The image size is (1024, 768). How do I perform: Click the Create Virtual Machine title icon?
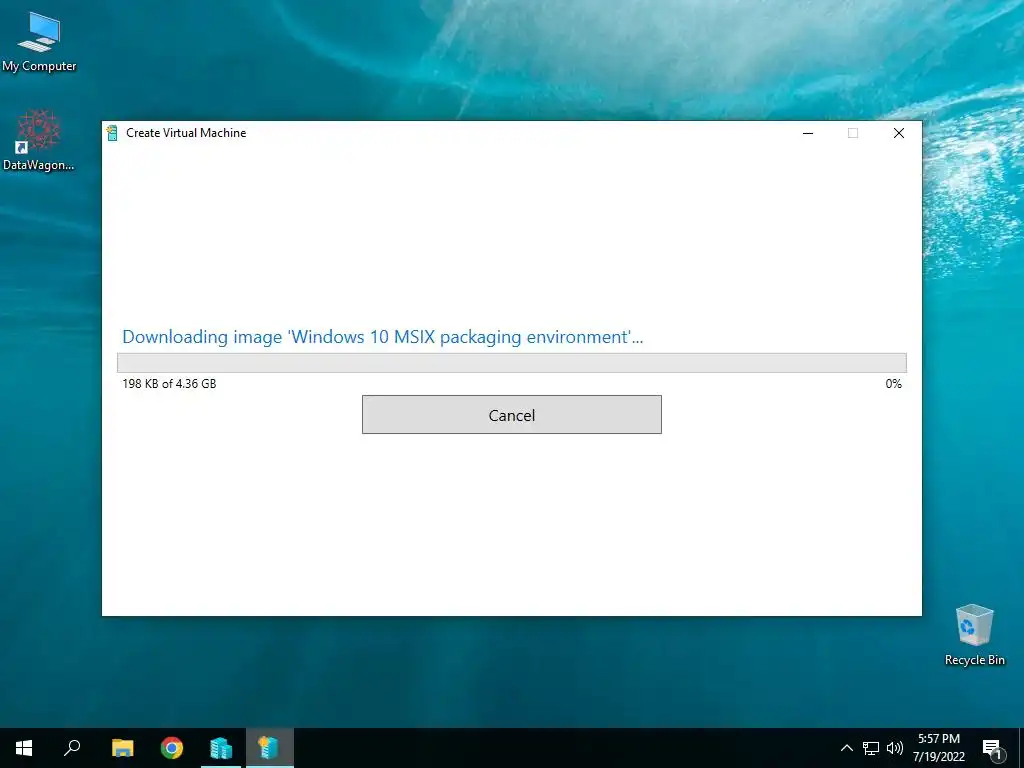coord(112,133)
